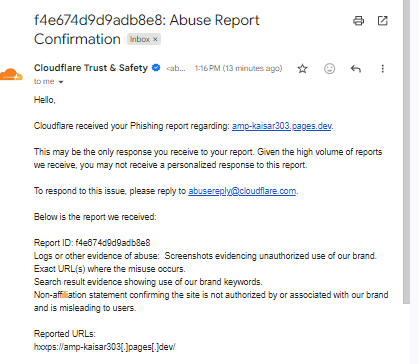The width and height of the screenshot is (419, 364).
Task: Open the email in a new window
Action: [x=383, y=21]
